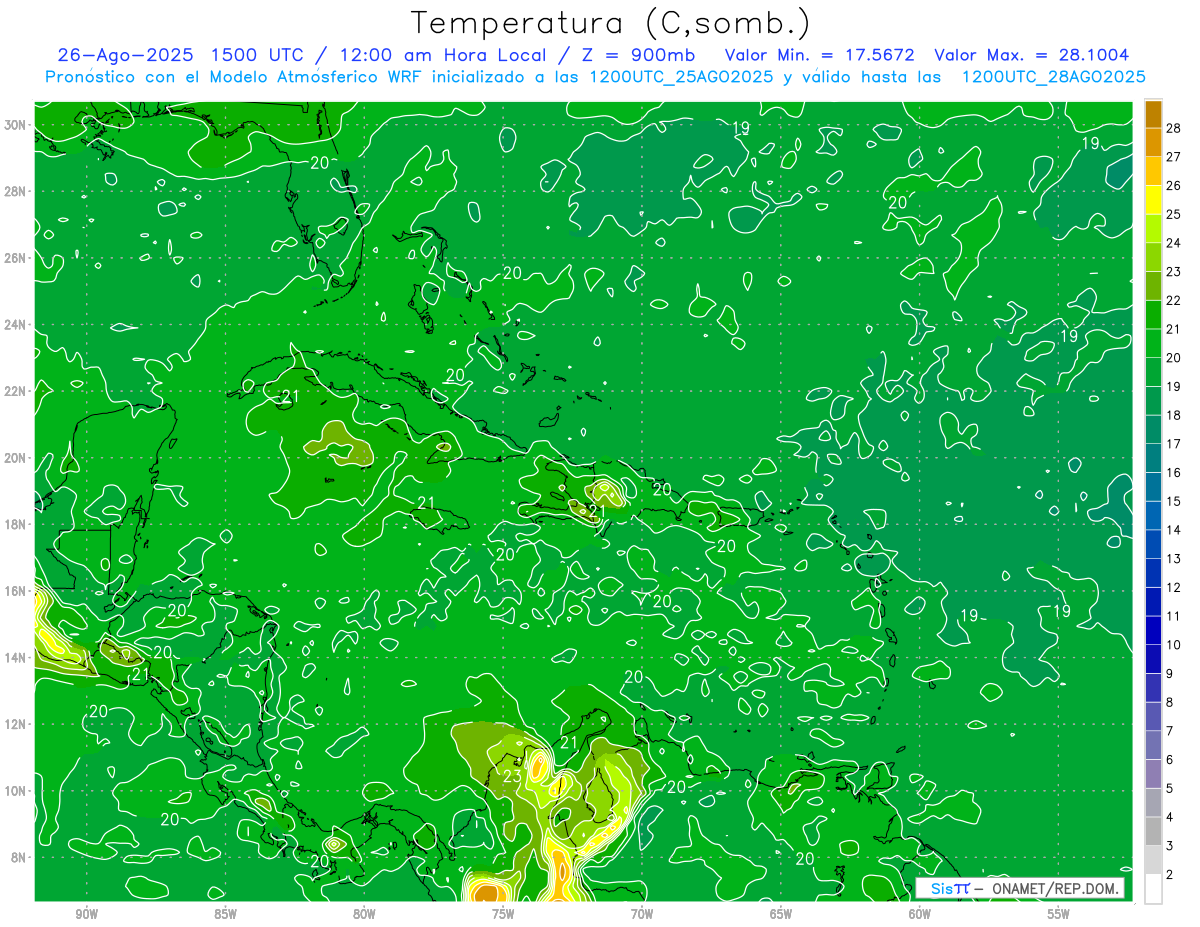Click the 20N latitude axis label

[x=15, y=458]
